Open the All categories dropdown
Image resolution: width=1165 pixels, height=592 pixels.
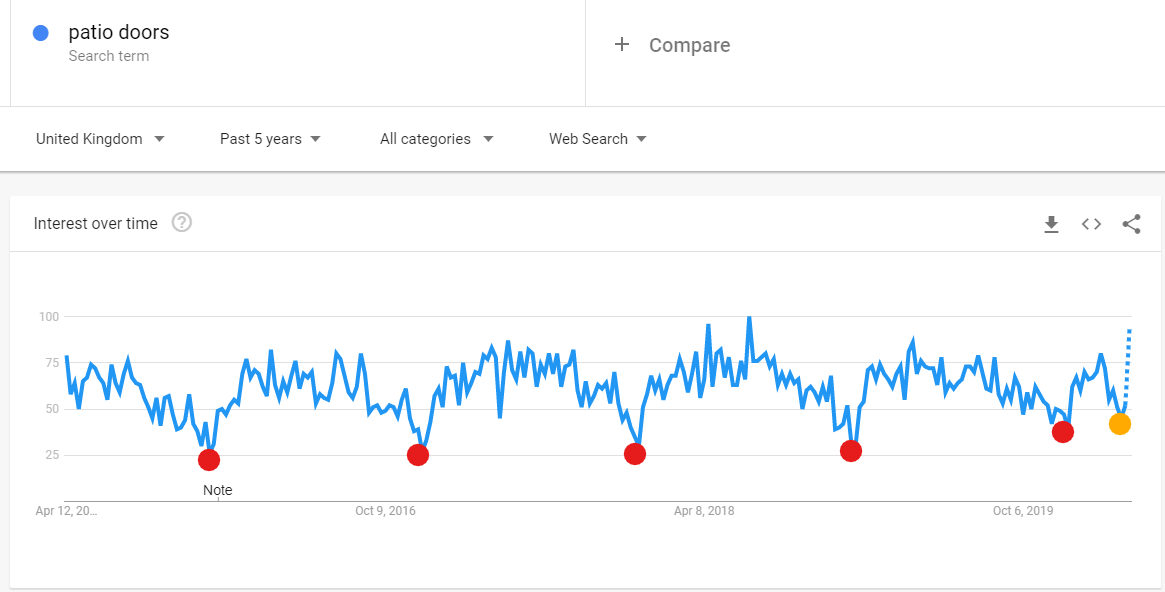pos(437,139)
